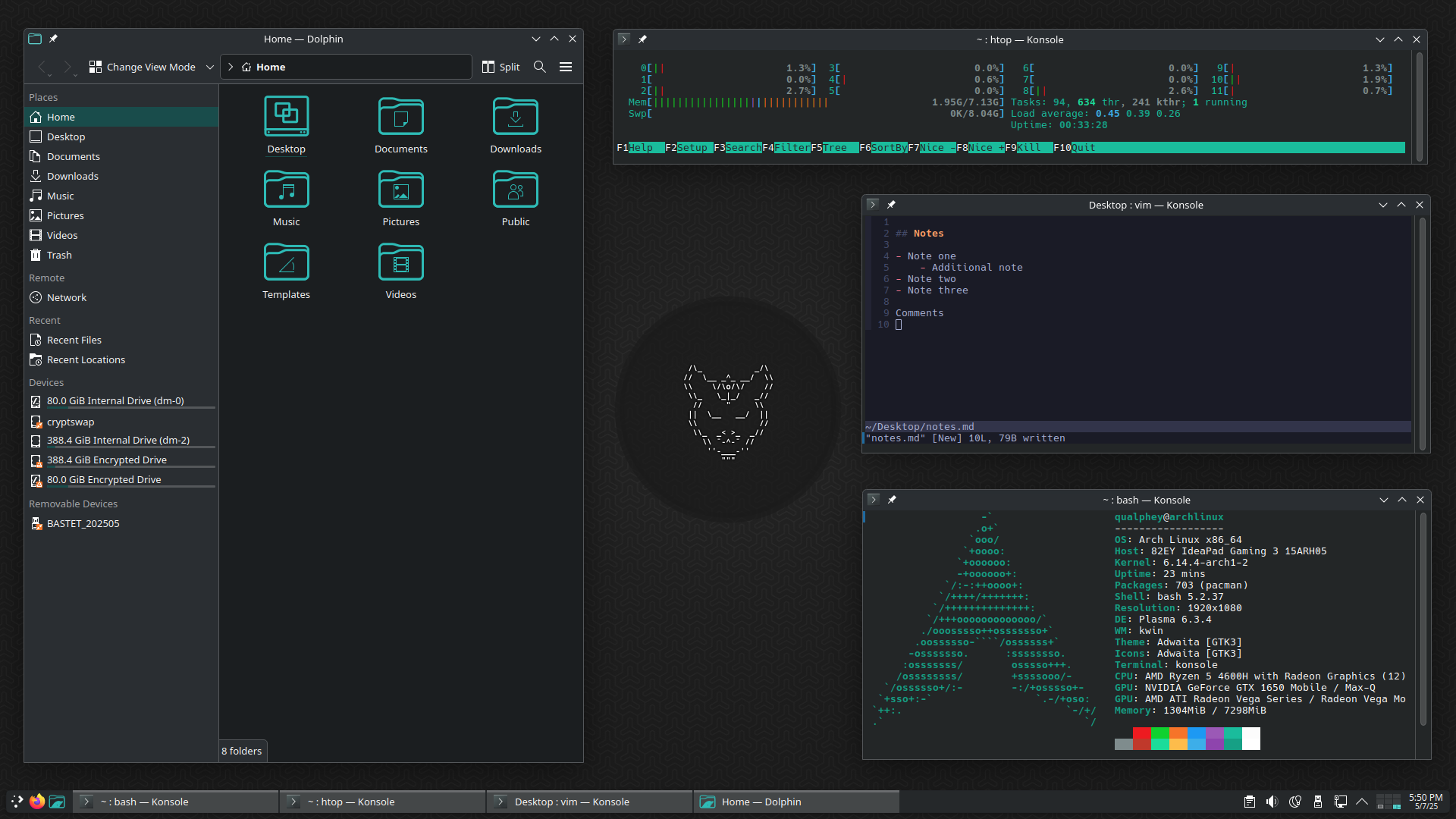The height and width of the screenshot is (819, 1456).
Task: Open Dolphin hamburger menu
Action: tap(566, 67)
